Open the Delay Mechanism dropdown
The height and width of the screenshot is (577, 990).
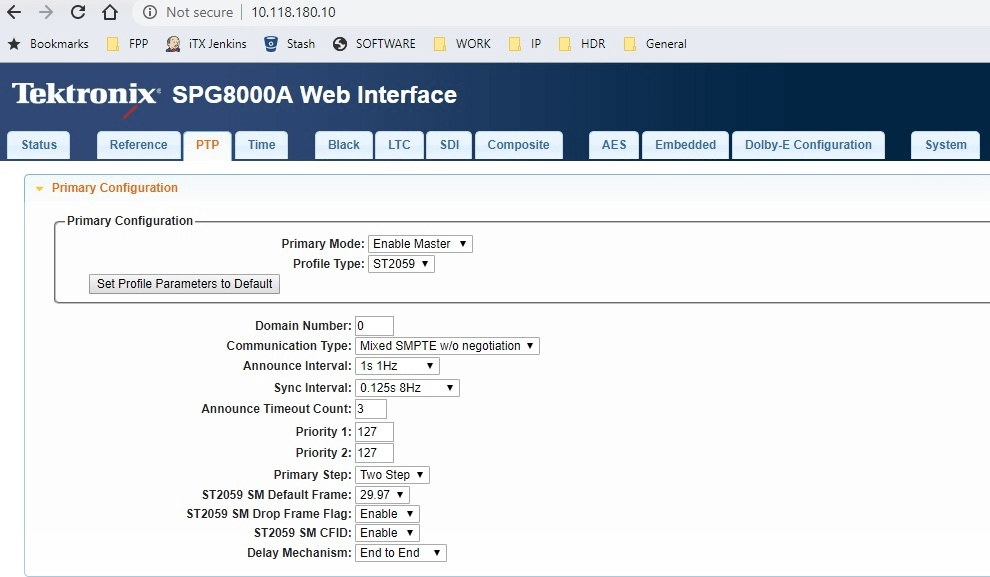click(400, 553)
